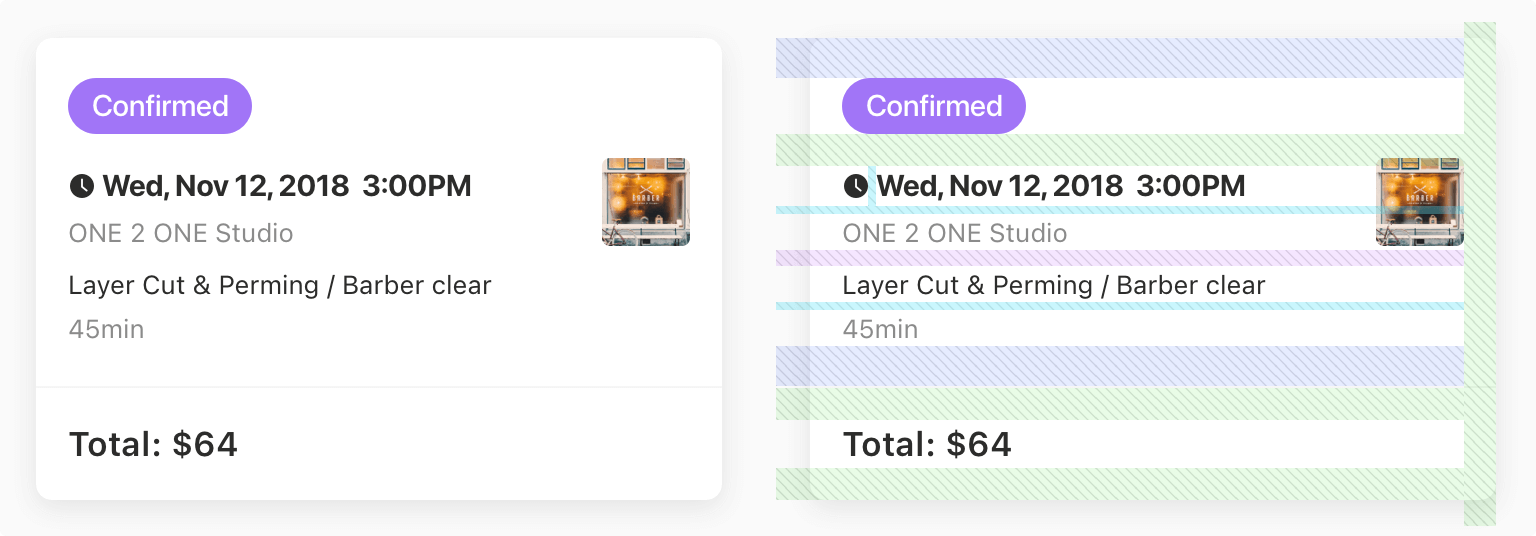Image resolution: width=1536 pixels, height=536 pixels.
Task: Open the barber shop thumbnail on annotated card
Action: point(1420,202)
